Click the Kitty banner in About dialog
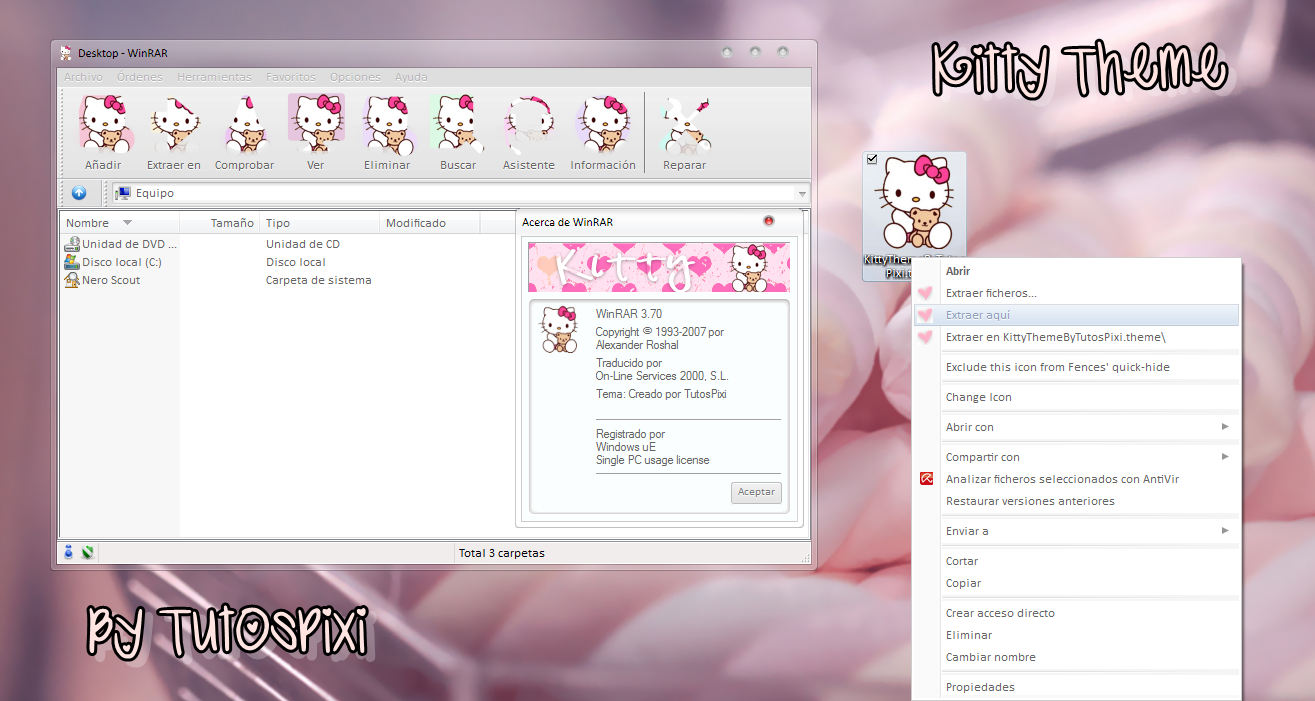This screenshot has width=1315, height=701. [659, 267]
